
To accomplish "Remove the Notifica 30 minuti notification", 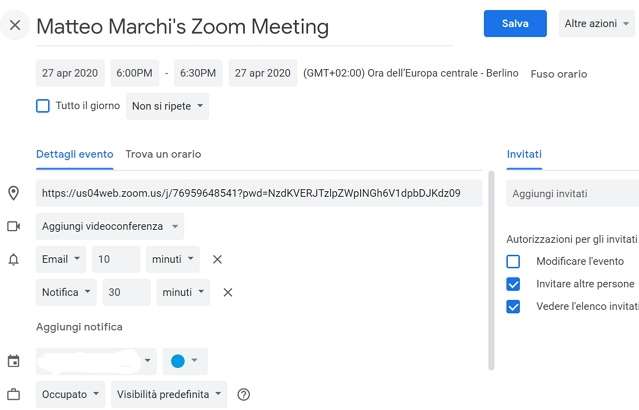I will coord(227,293).
